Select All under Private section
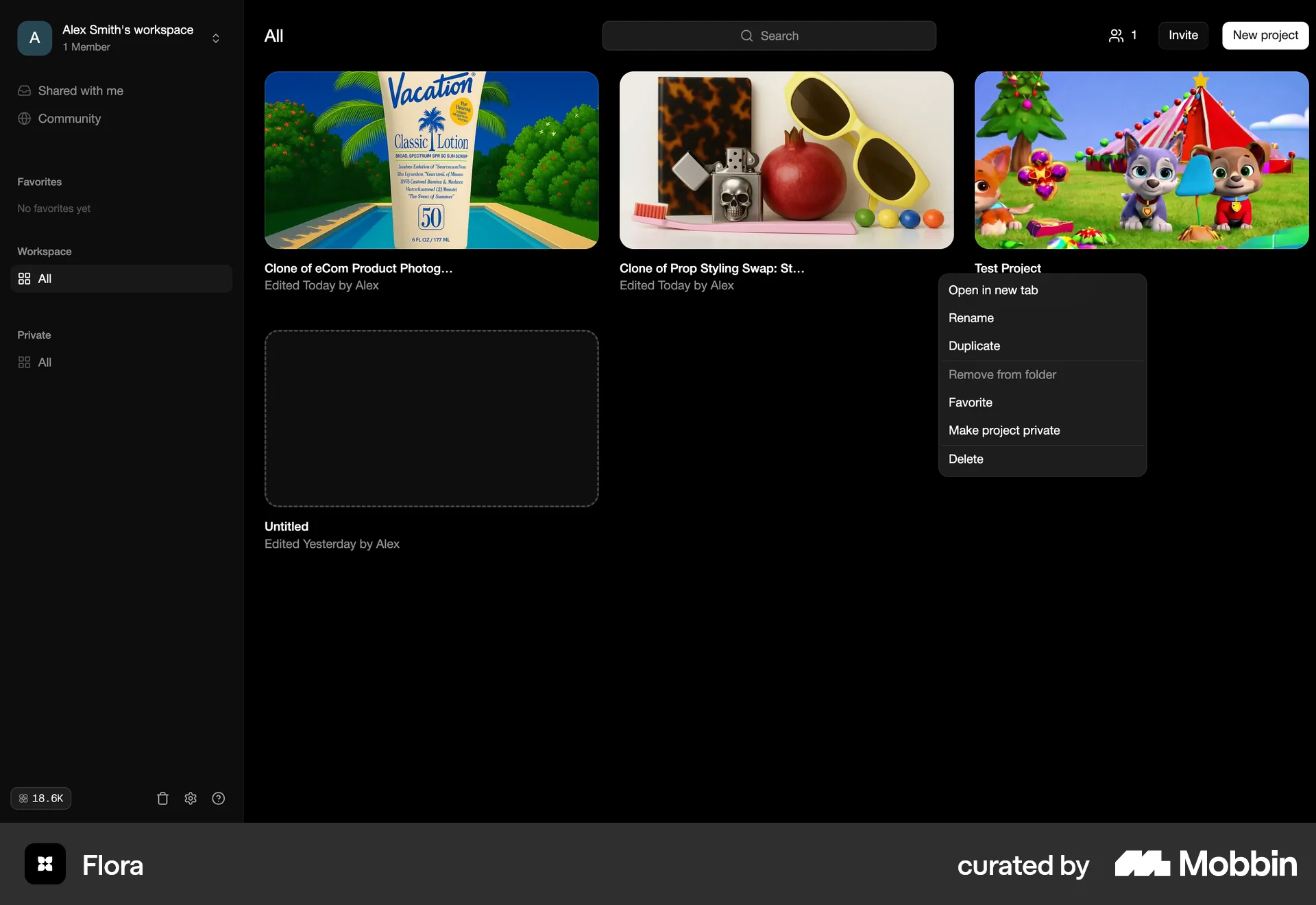The image size is (1316, 905). (x=44, y=362)
